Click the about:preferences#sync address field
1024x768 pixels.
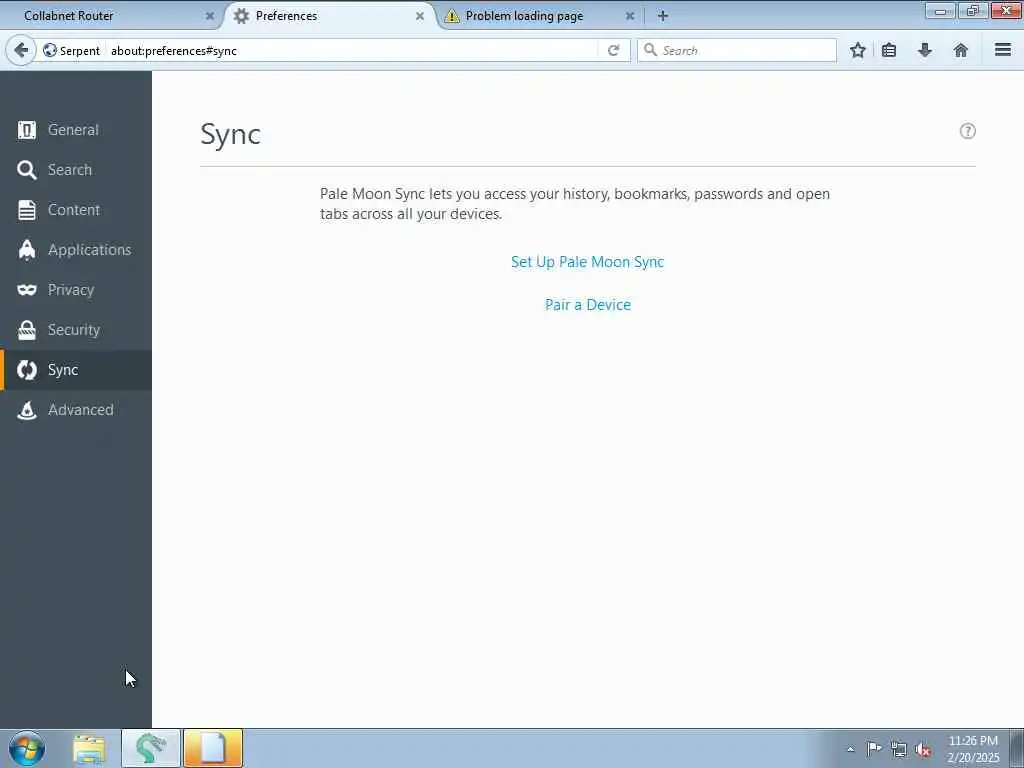351,50
